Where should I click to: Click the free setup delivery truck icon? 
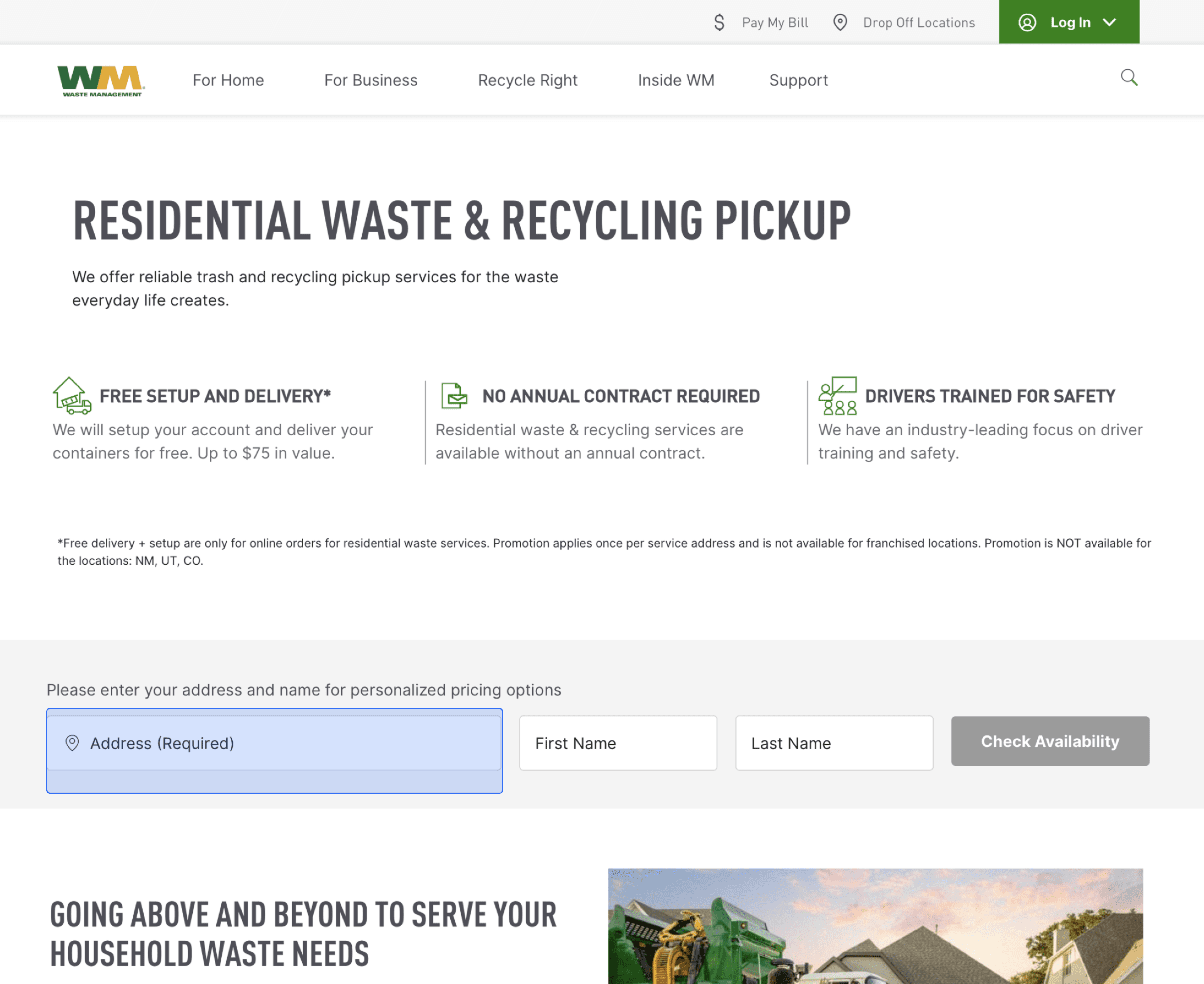click(72, 396)
